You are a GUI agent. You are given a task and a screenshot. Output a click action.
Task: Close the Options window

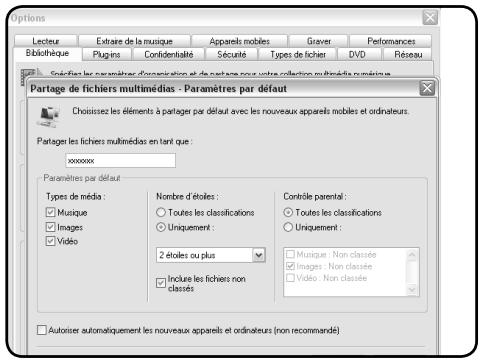pos(430,17)
